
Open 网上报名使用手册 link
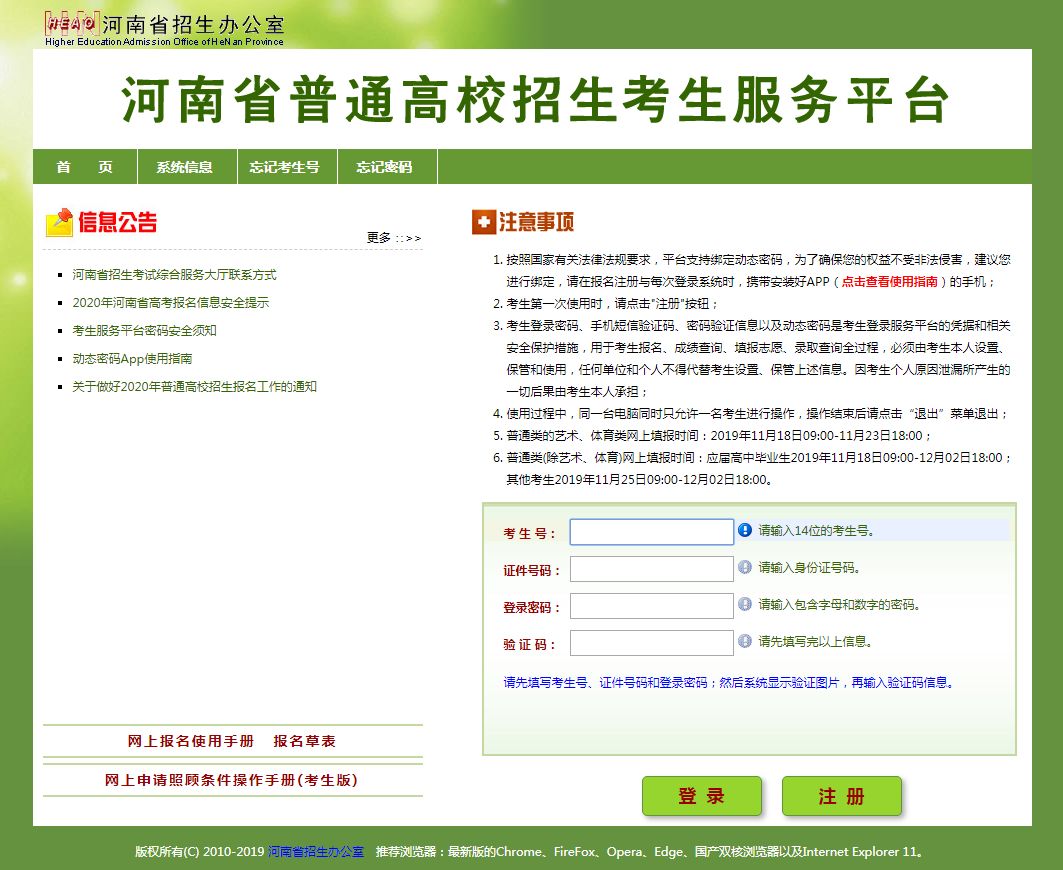190,741
